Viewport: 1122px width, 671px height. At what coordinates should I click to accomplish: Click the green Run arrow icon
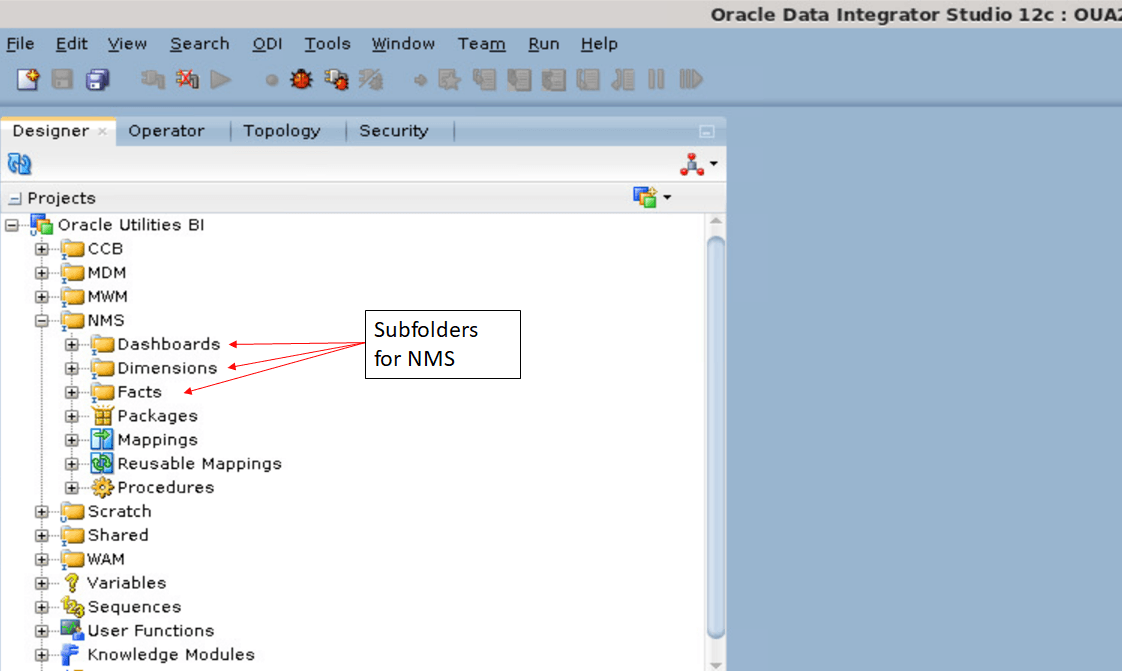click(x=221, y=79)
